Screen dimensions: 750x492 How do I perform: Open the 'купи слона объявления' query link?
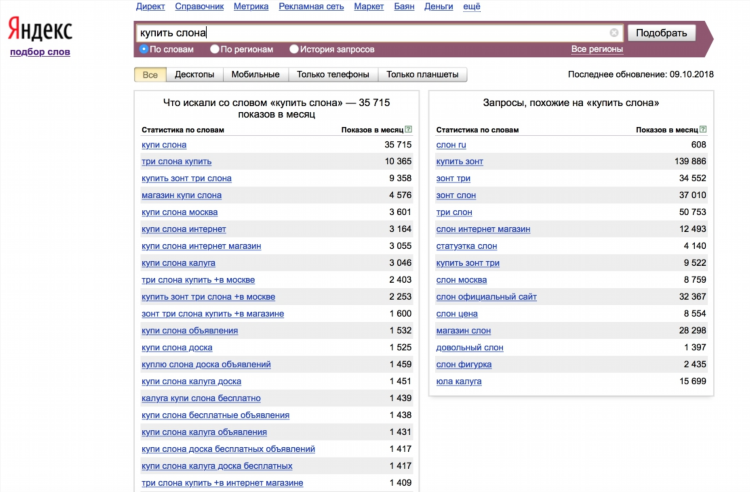[189, 330]
